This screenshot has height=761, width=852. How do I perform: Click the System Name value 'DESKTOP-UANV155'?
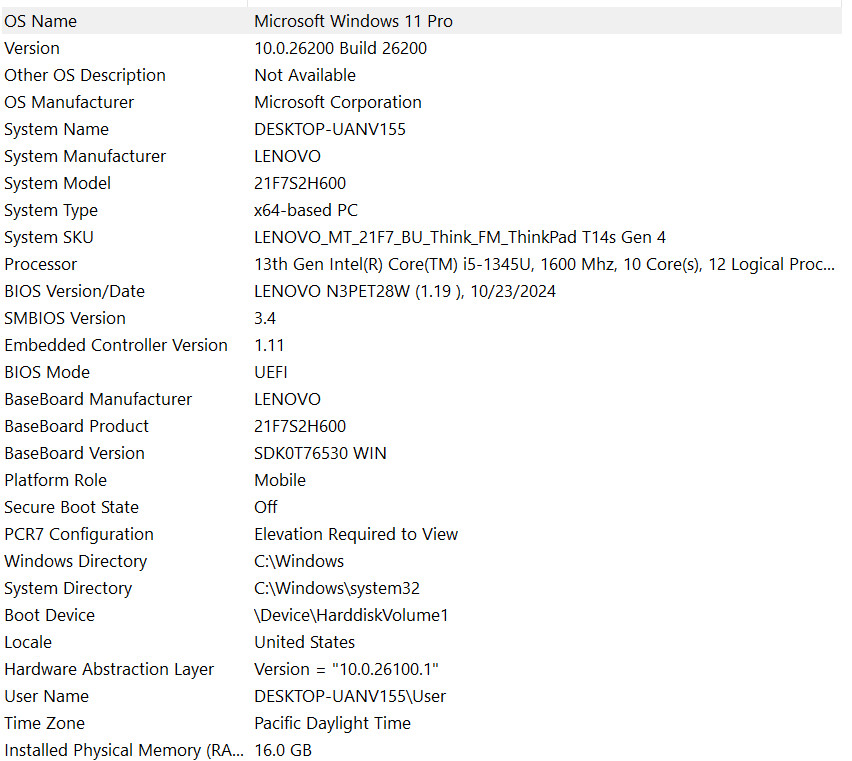(x=330, y=129)
